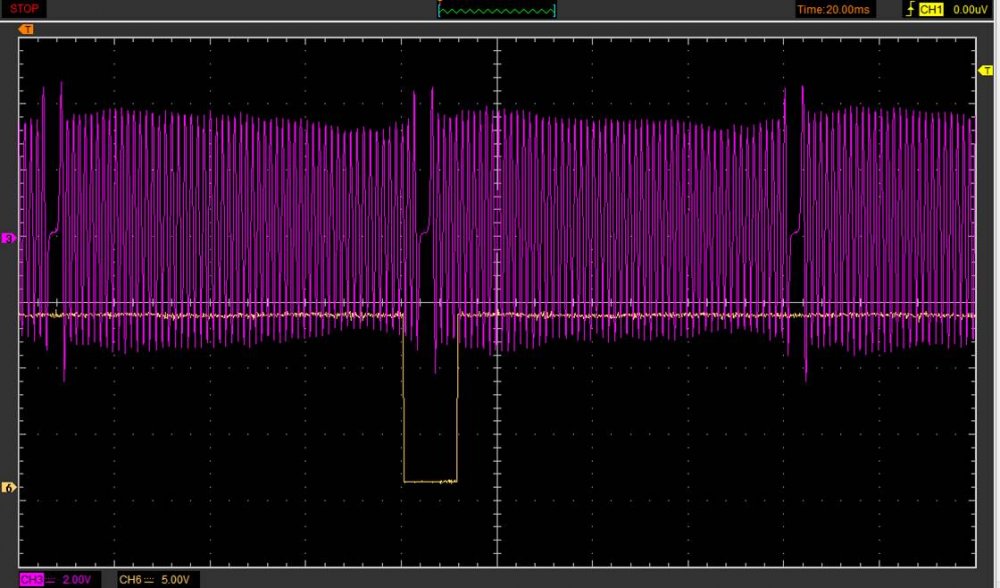The height and width of the screenshot is (588, 1000).
Task: Click the 0.00uV trigger level value
Action: (x=970, y=9)
